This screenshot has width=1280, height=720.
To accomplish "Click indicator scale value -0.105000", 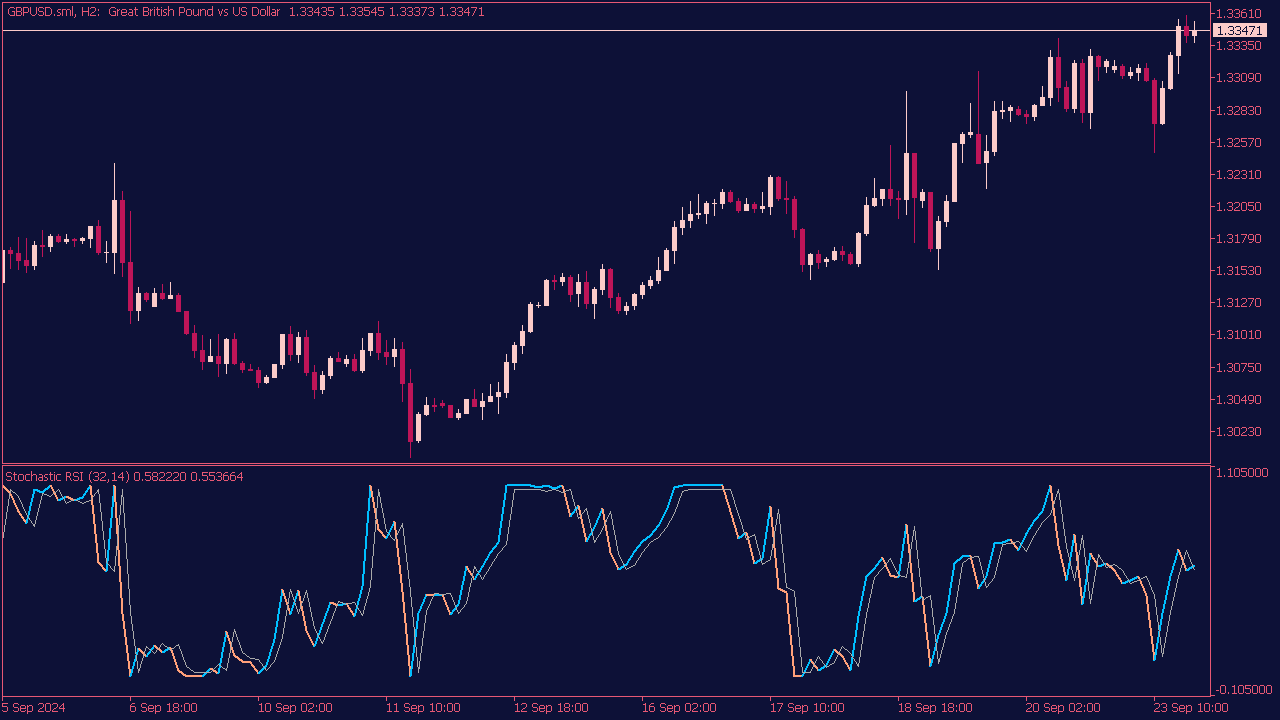I will (1244, 689).
